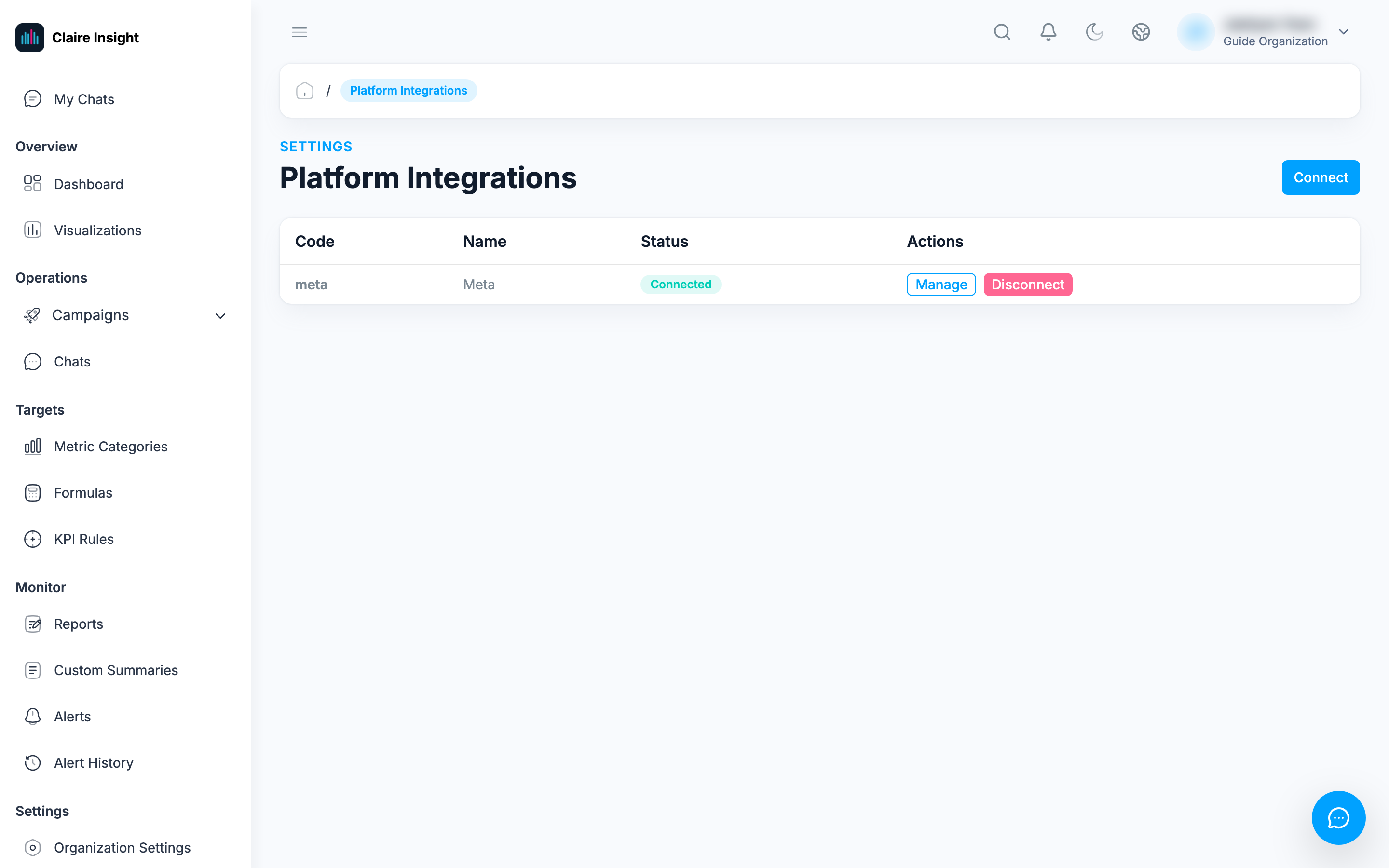
Task: Open the Dashboard grid icon
Action: [x=33, y=184]
